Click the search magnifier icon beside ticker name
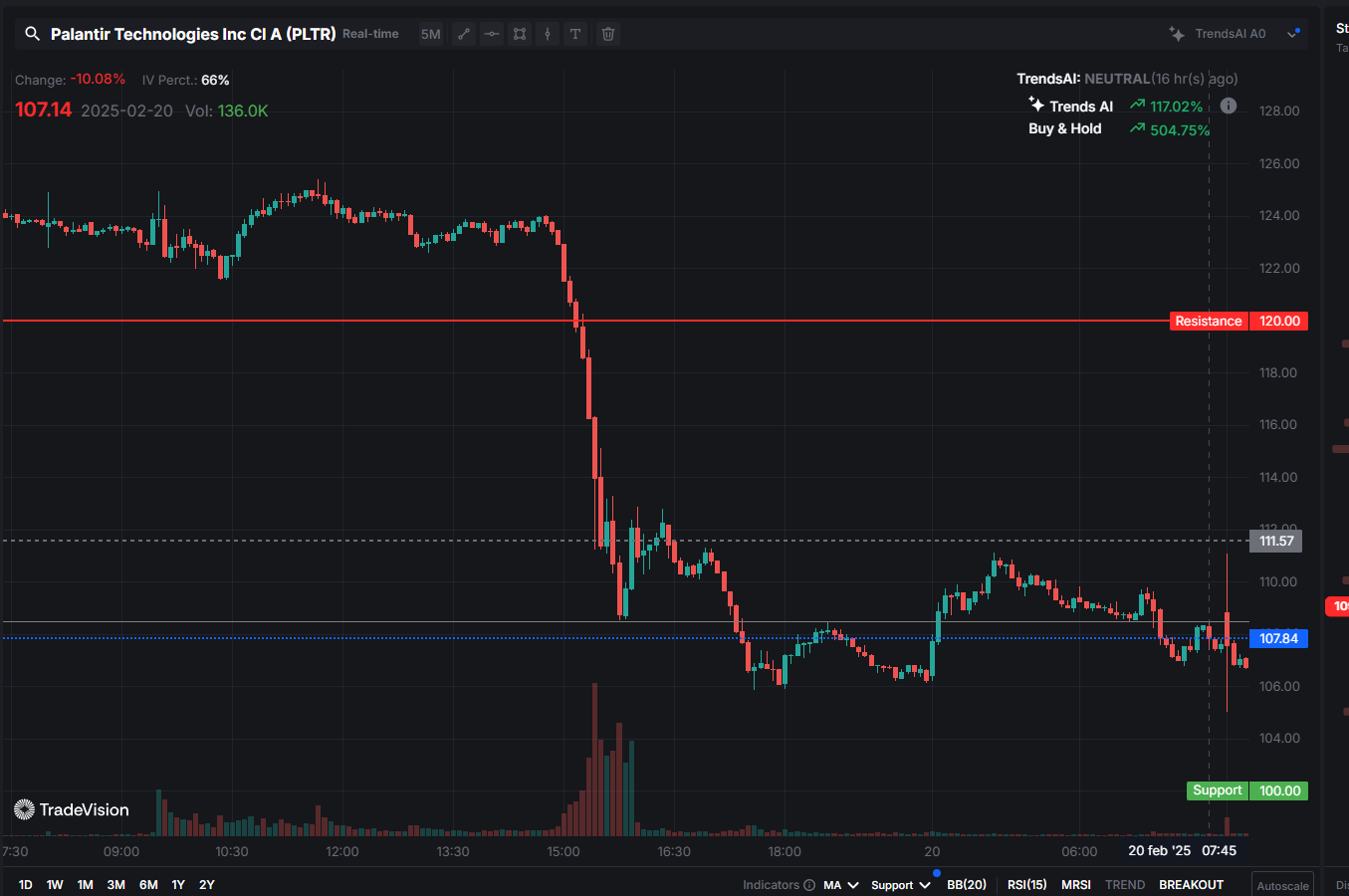The height and width of the screenshot is (896, 1349). (x=32, y=34)
